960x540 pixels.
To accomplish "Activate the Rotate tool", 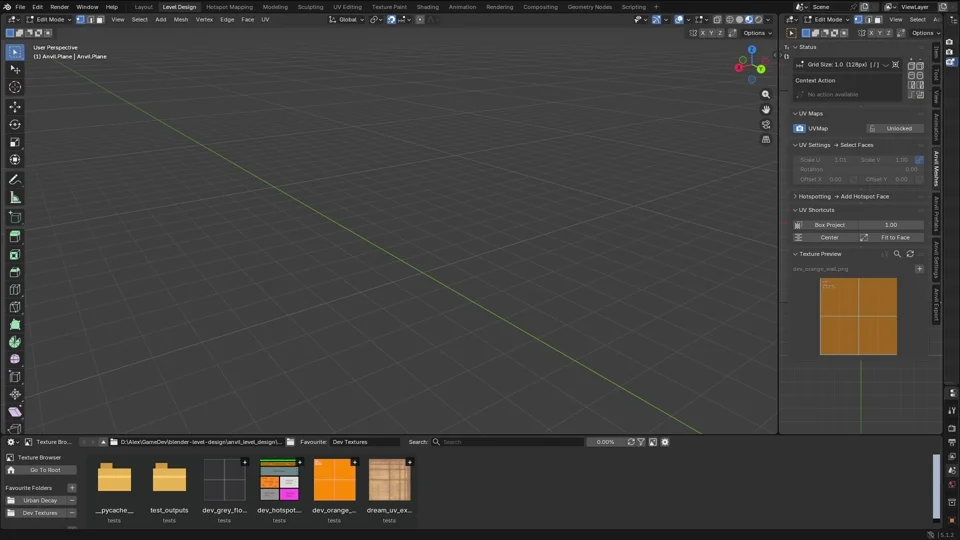I will tap(15, 124).
